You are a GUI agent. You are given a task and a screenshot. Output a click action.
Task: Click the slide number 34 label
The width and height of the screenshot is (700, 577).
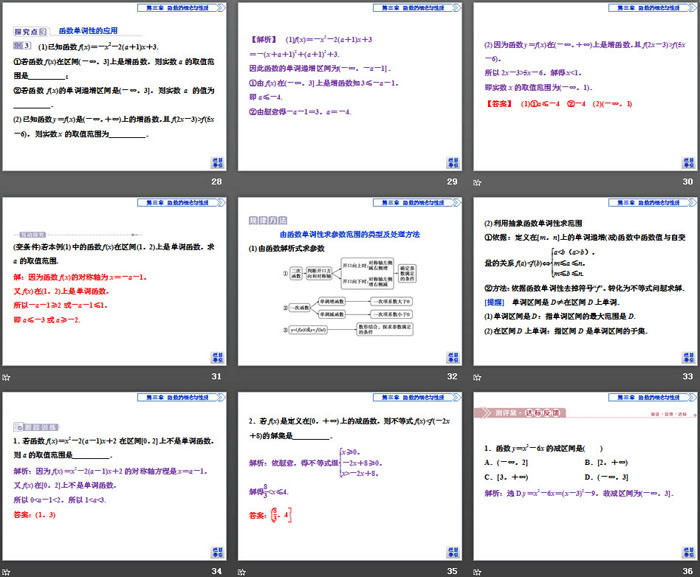coord(216,570)
